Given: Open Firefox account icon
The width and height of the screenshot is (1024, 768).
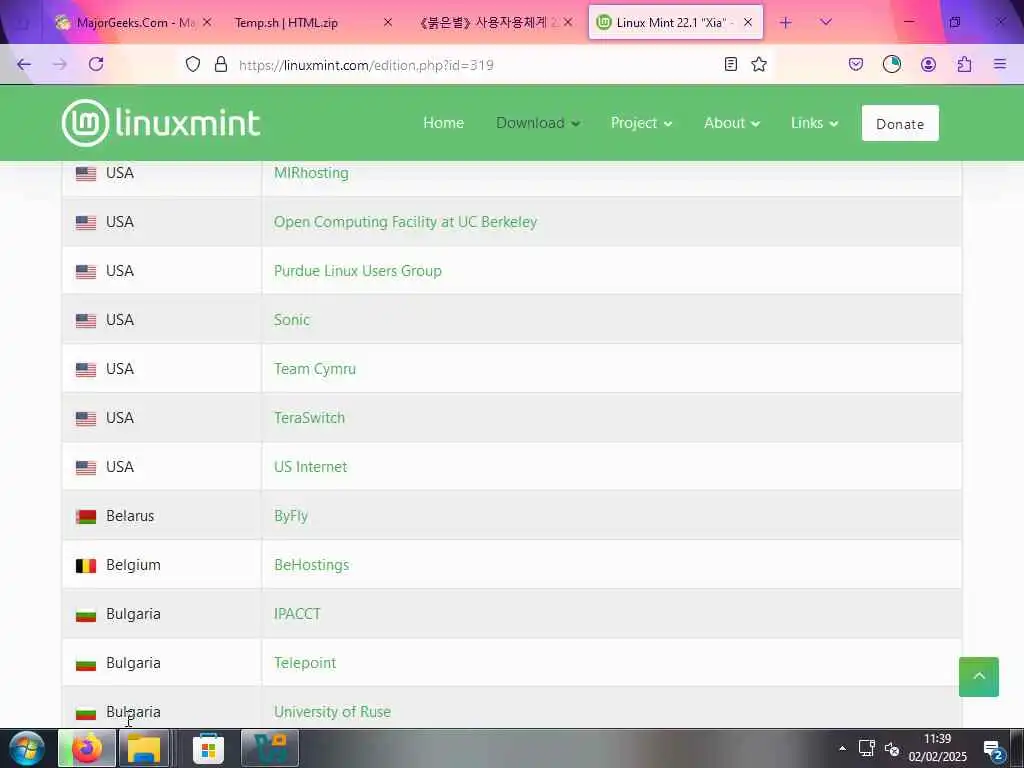Looking at the screenshot, I should tap(928, 64).
